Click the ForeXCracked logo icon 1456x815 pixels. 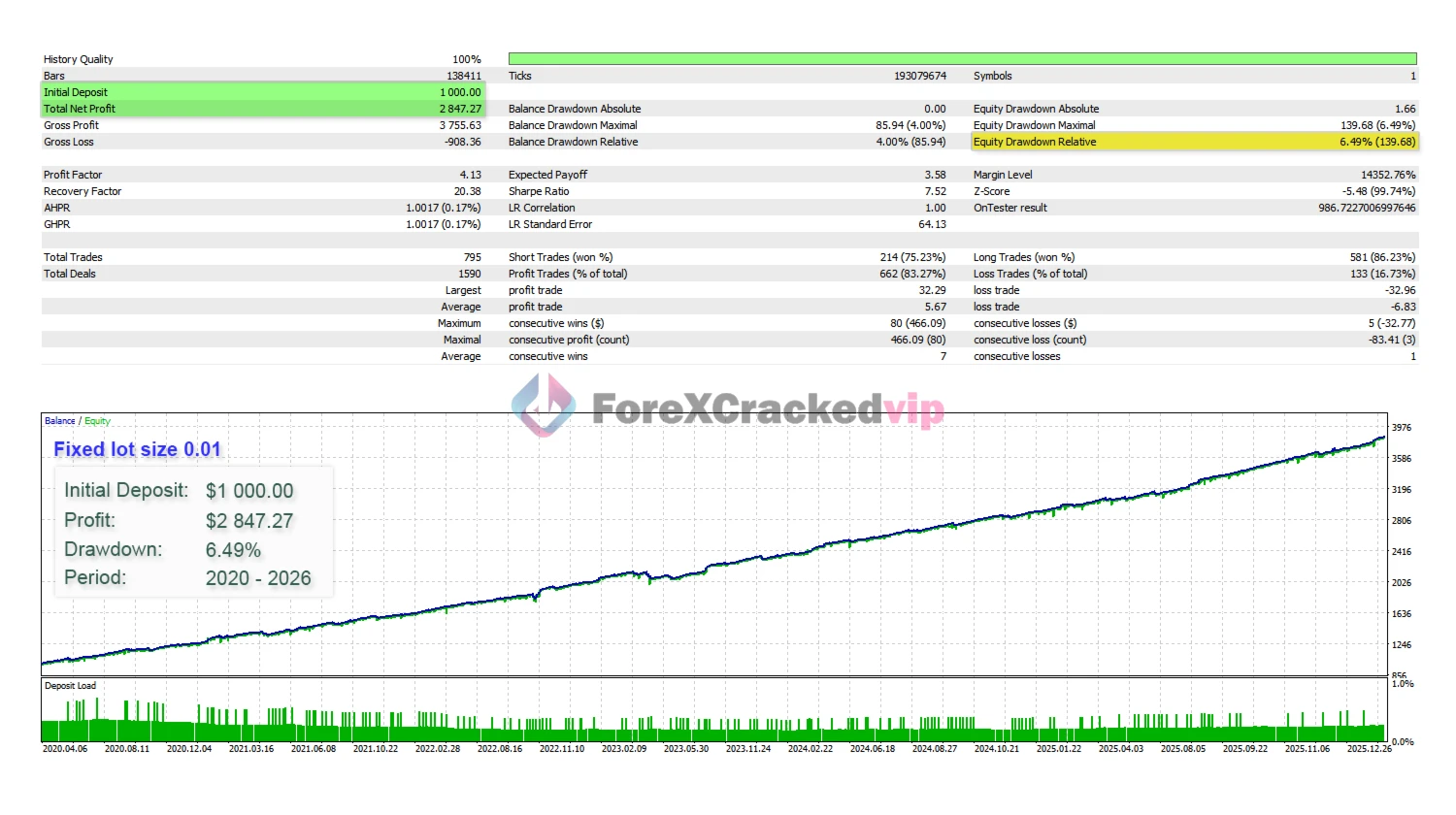pos(544,405)
